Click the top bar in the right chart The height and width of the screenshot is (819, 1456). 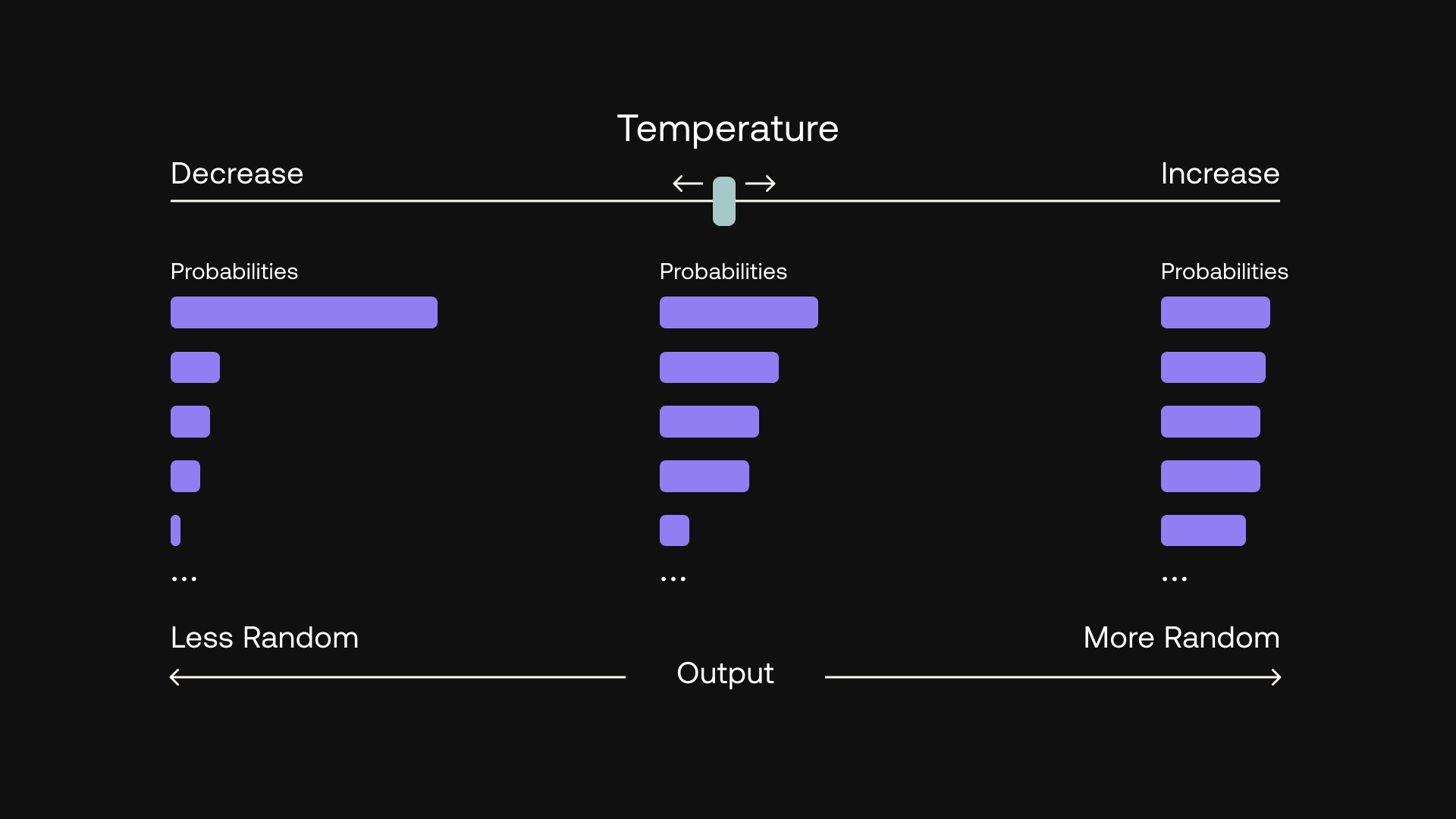pos(1215,312)
